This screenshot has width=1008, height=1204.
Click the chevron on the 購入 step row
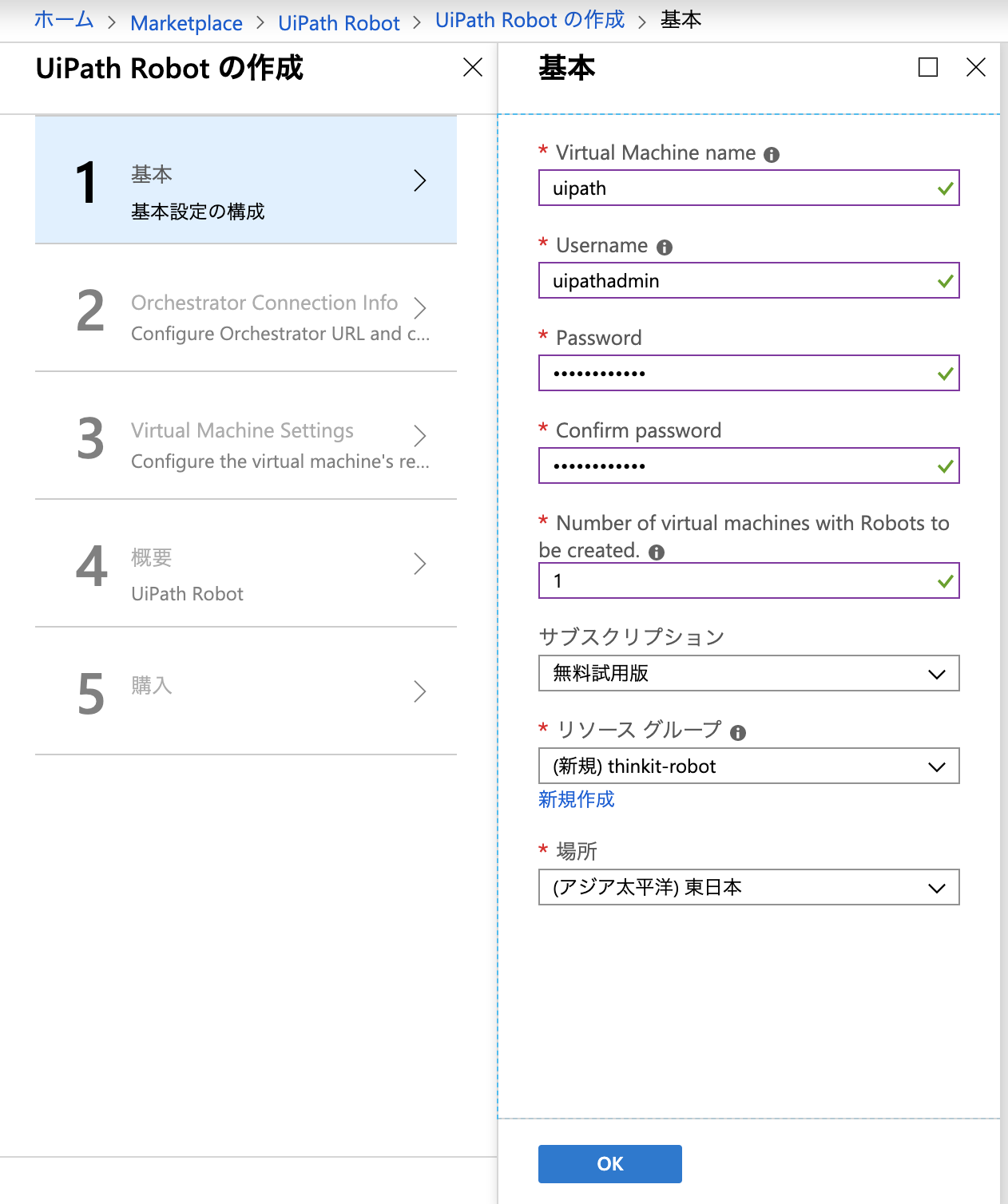point(420,691)
